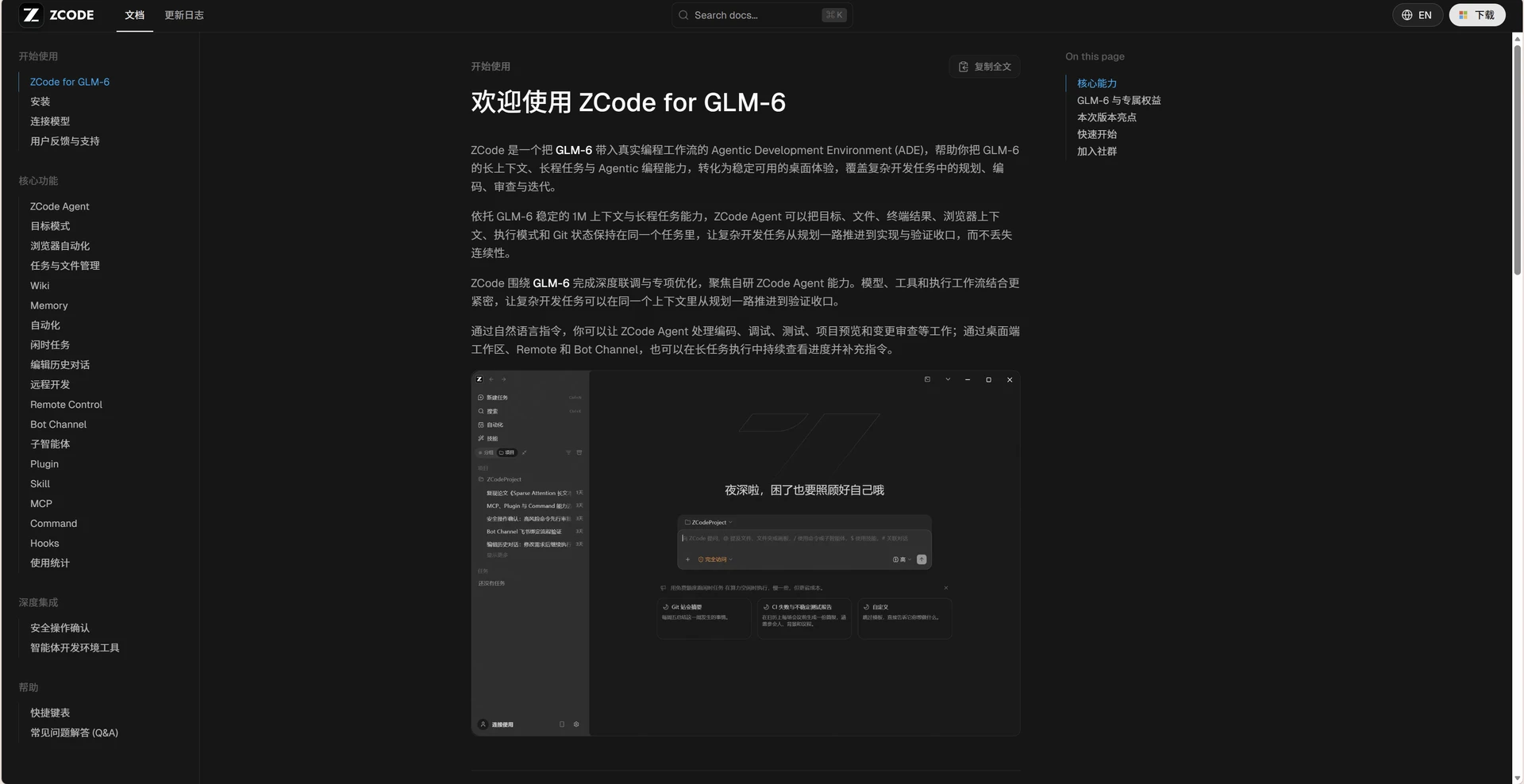Copy the page with the 复制全文 button

[x=984, y=67]
